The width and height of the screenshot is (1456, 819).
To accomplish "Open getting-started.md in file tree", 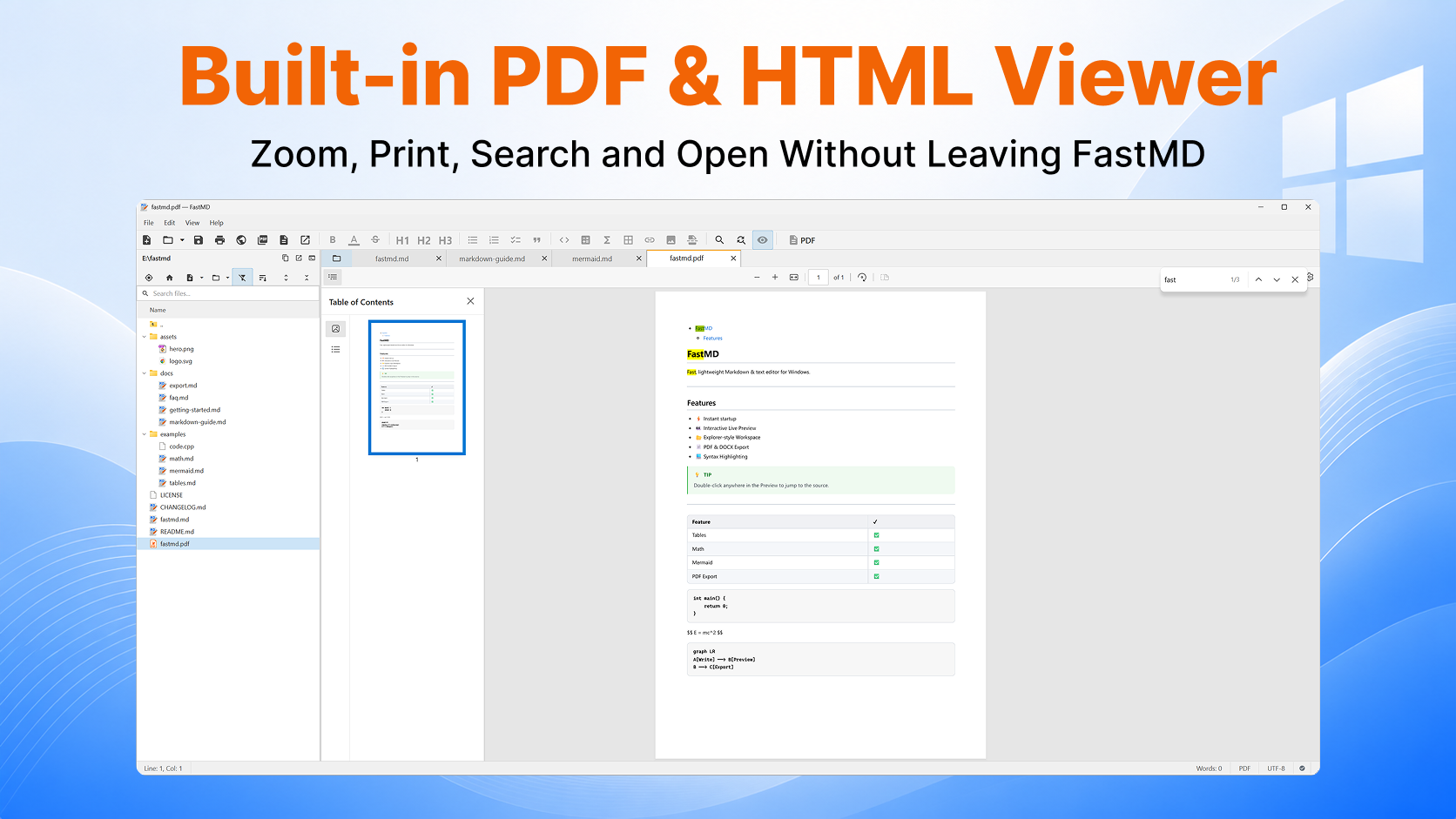I will pyautogui.click(x=194, y=410).
